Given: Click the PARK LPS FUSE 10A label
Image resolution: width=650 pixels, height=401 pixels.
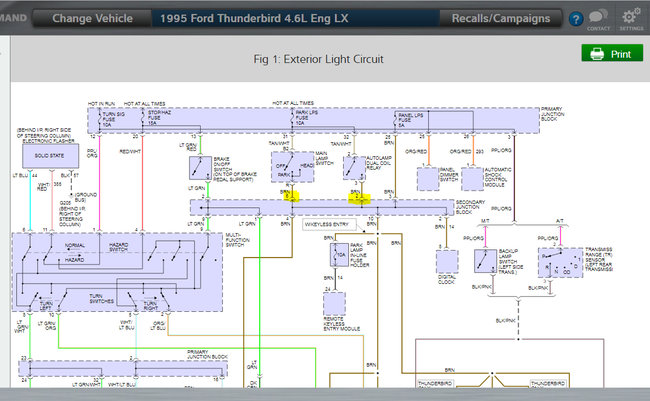Looking at the screenshot, I should [306, 118].
